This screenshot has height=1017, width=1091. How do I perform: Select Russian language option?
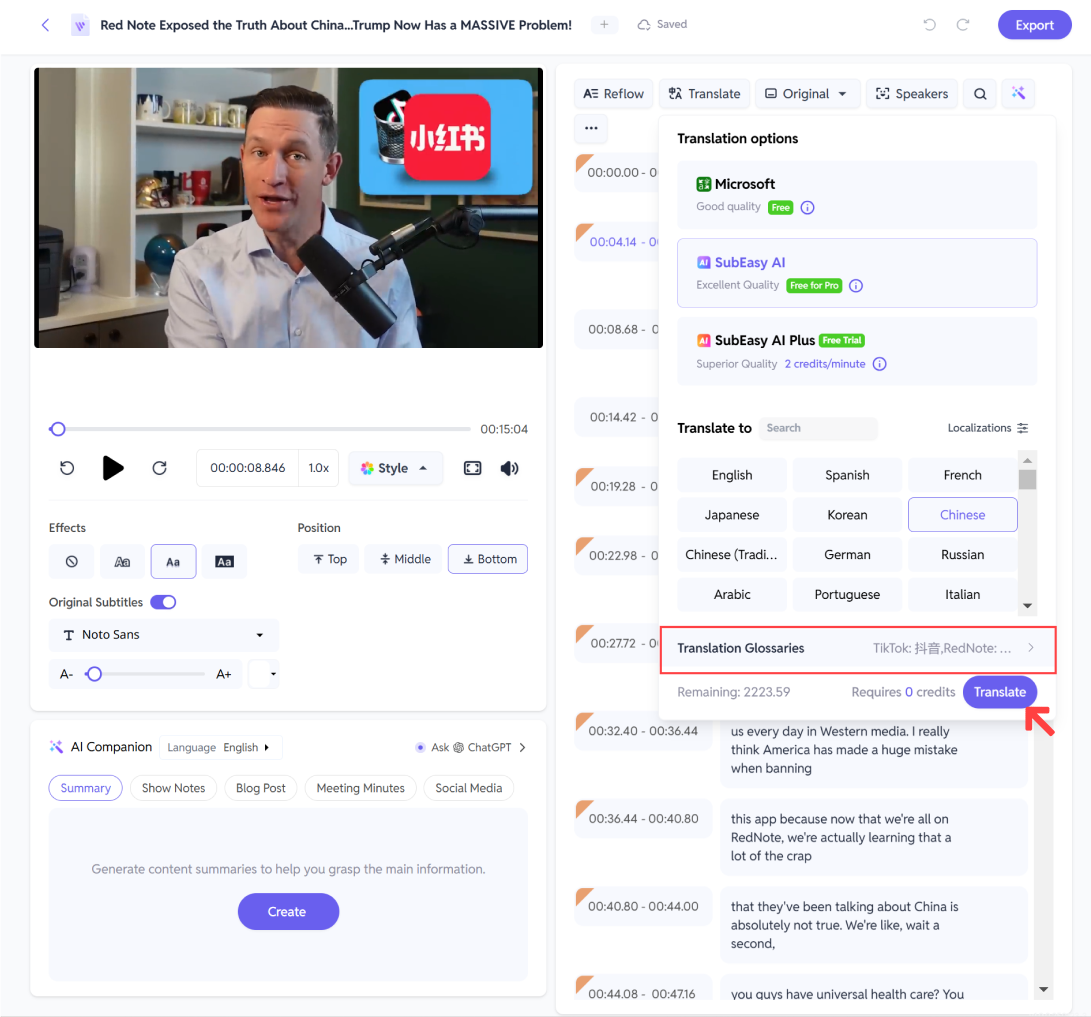(962, 554)
